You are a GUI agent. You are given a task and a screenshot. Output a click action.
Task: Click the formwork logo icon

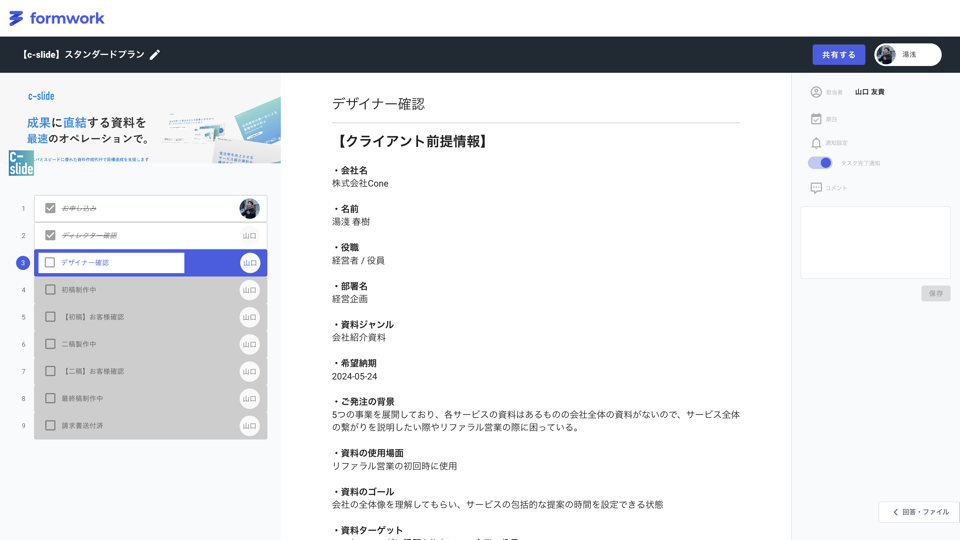(16, 18)
